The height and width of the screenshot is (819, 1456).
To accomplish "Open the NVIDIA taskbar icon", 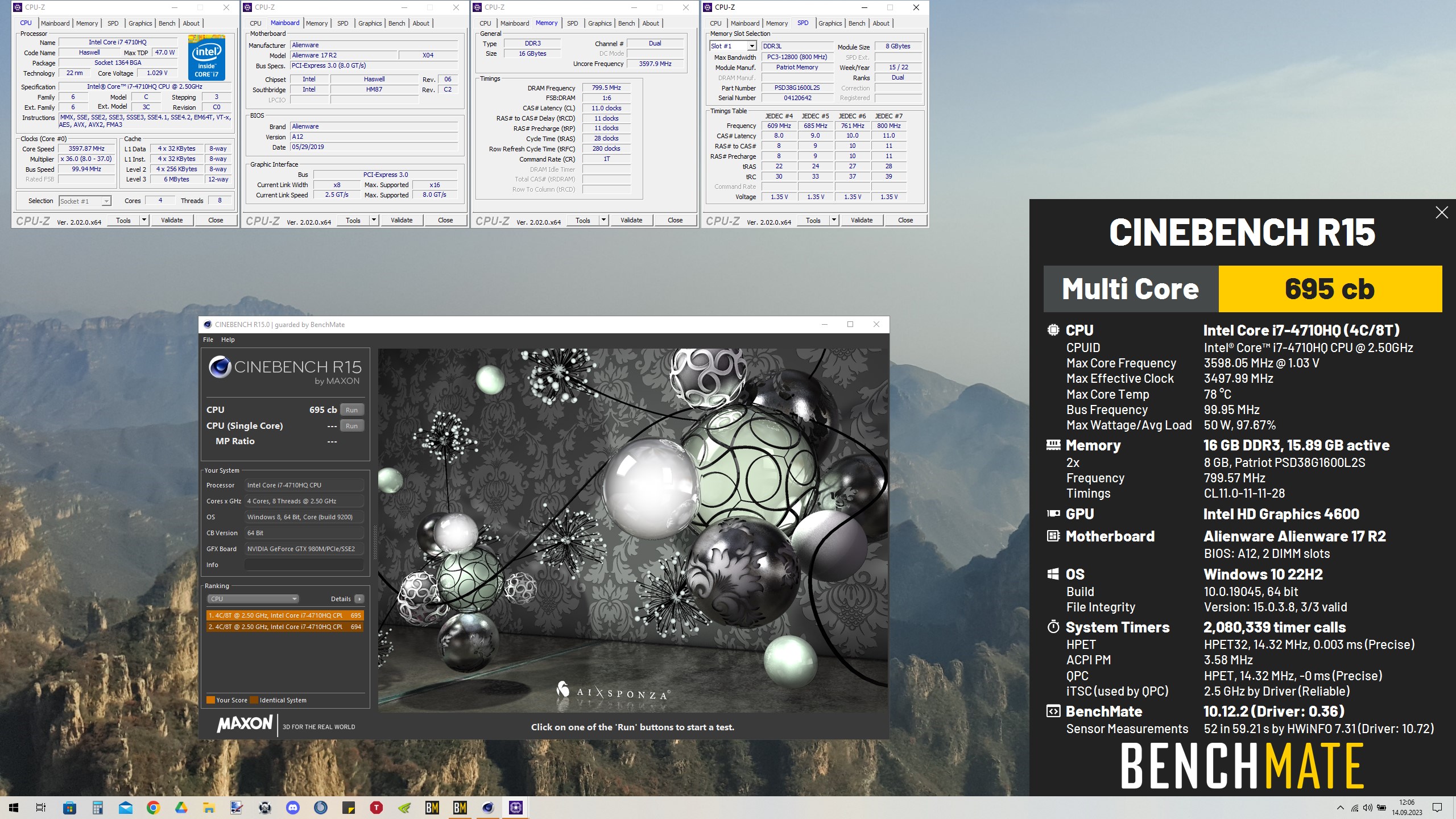I will [404, 808].
